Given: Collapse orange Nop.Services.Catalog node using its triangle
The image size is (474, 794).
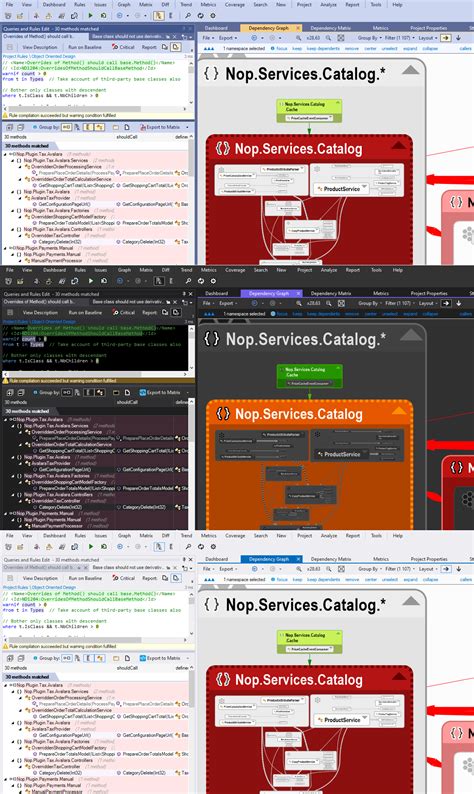Looking at the screenshot, I should click(x=399, y=411).
